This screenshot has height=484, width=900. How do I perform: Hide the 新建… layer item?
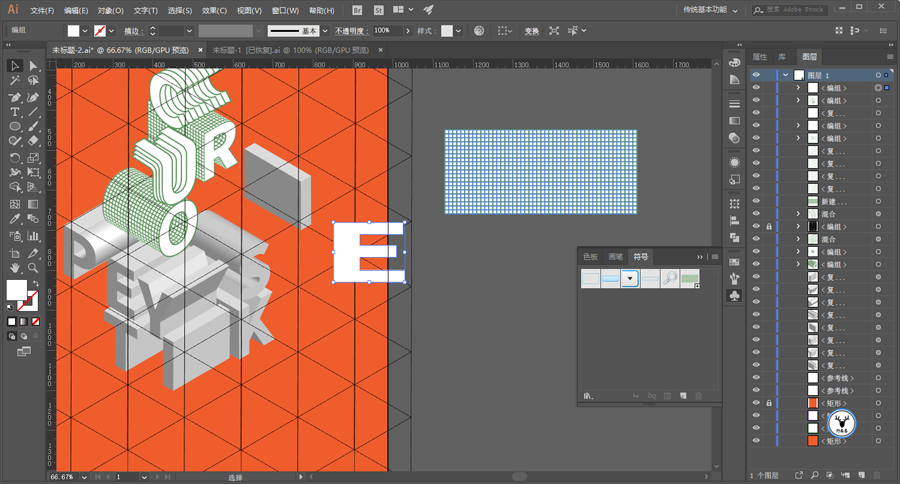click(x=757, y=202)
